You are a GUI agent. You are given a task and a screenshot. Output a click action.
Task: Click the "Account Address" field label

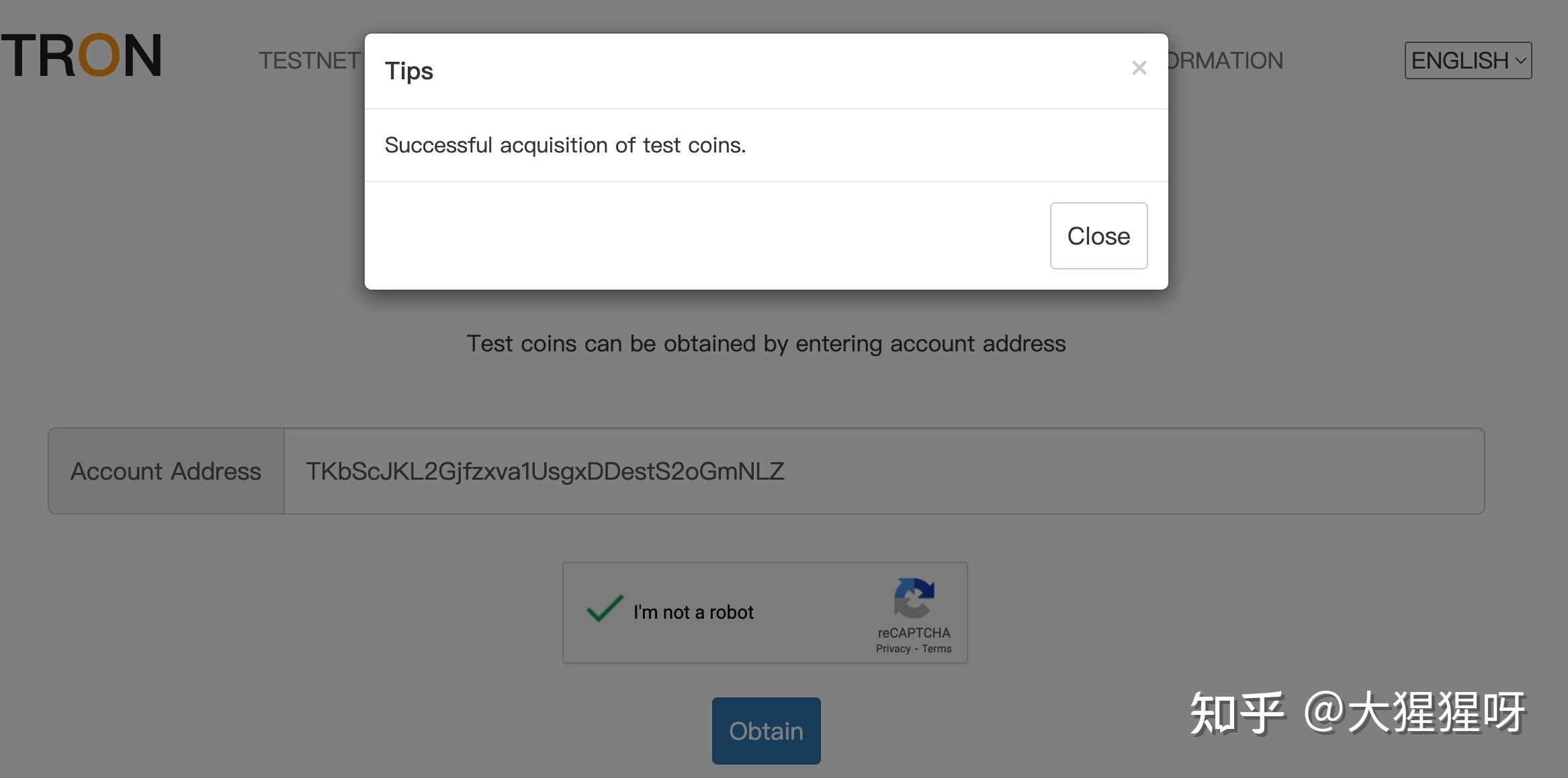pyautogui.click(x=166, y=471)
